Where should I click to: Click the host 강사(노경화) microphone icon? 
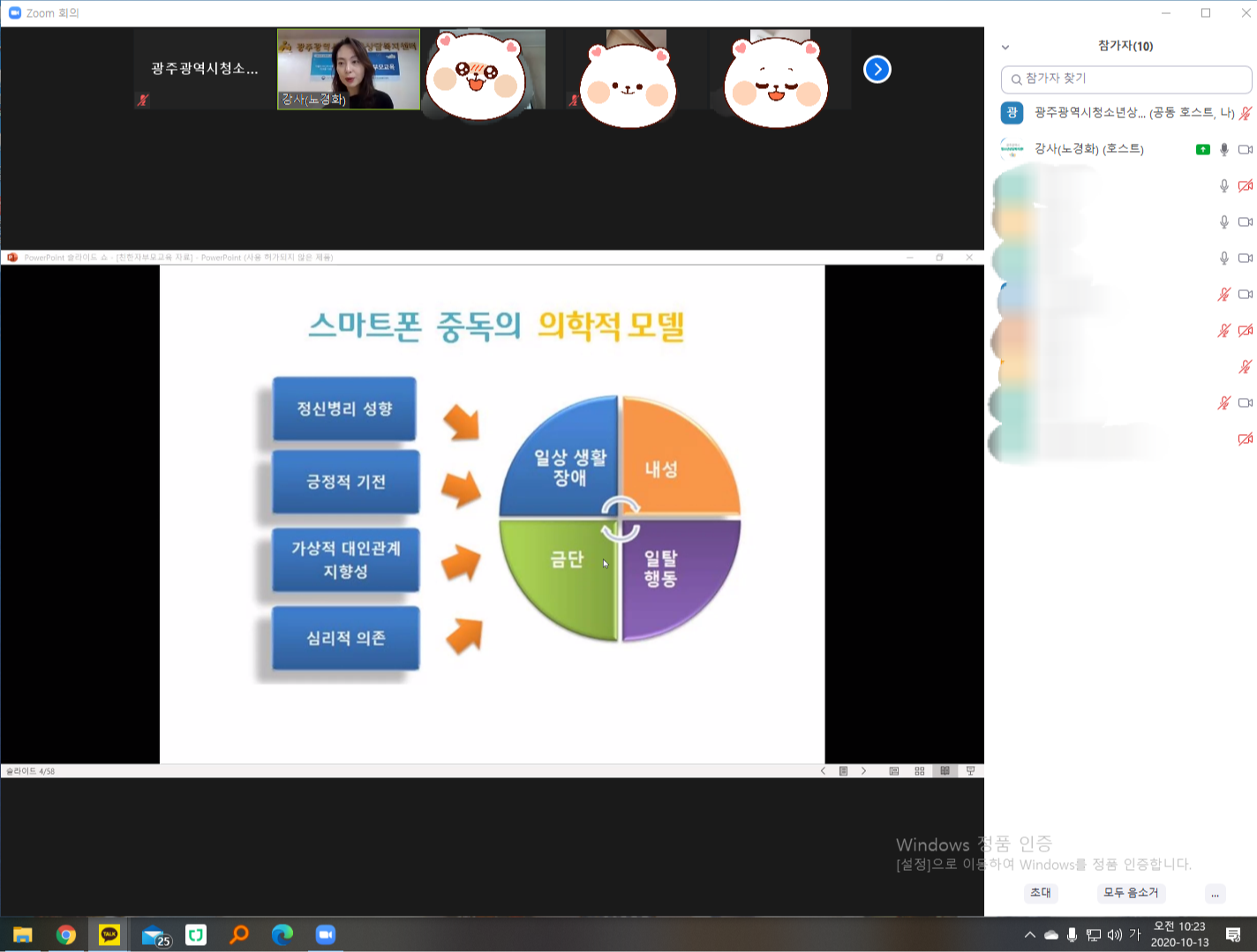[1224, 150]
